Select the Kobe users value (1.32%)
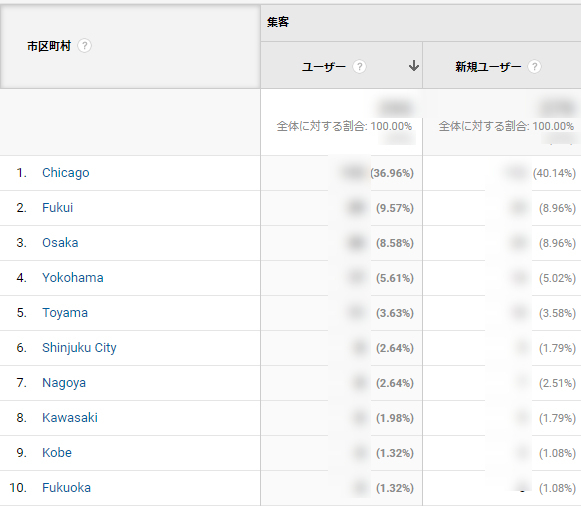Image resolution: width=581 pixels, height=506 pixels. pos(395,453)
